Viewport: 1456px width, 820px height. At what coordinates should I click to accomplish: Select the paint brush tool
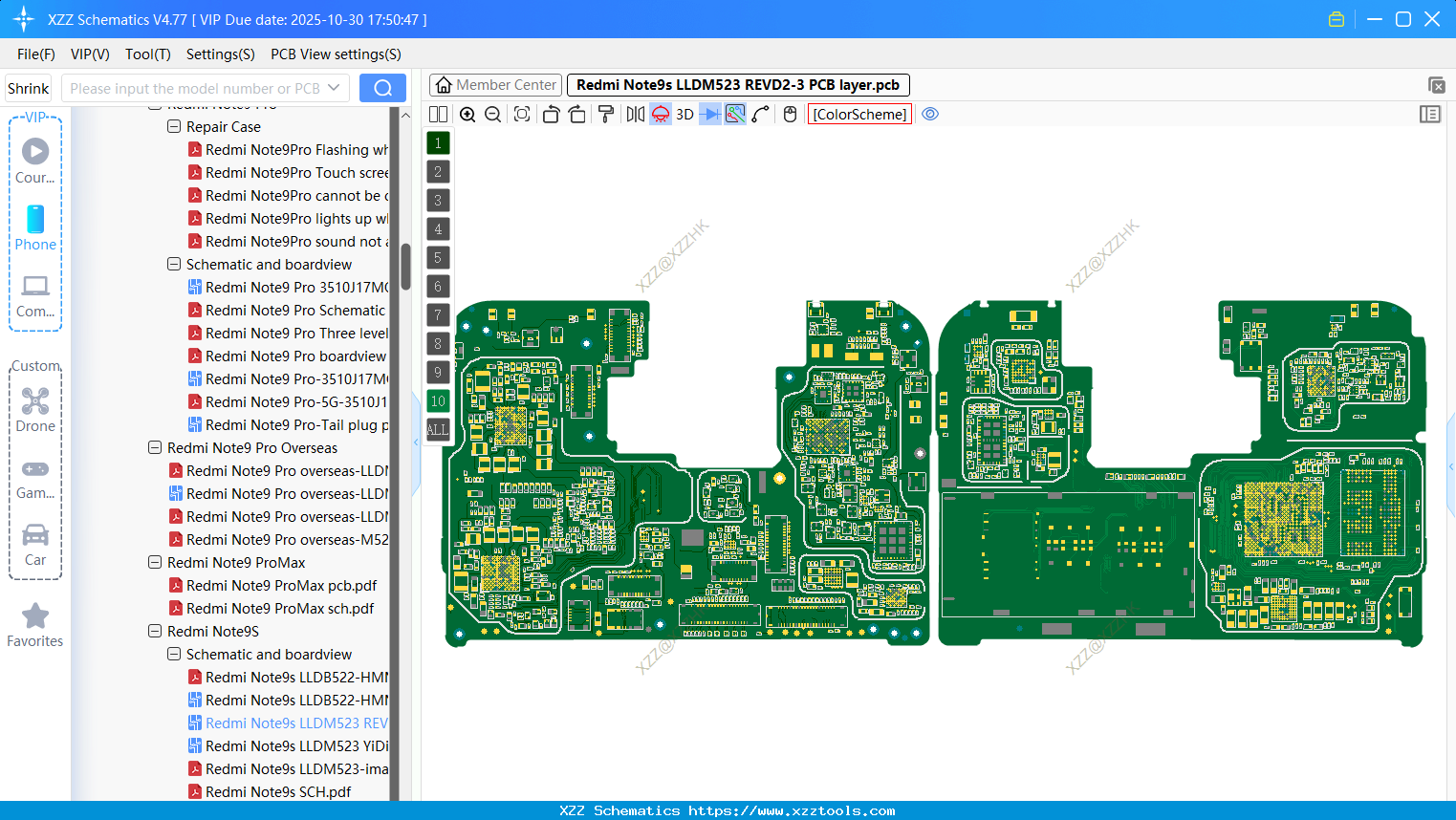[605, 114]
